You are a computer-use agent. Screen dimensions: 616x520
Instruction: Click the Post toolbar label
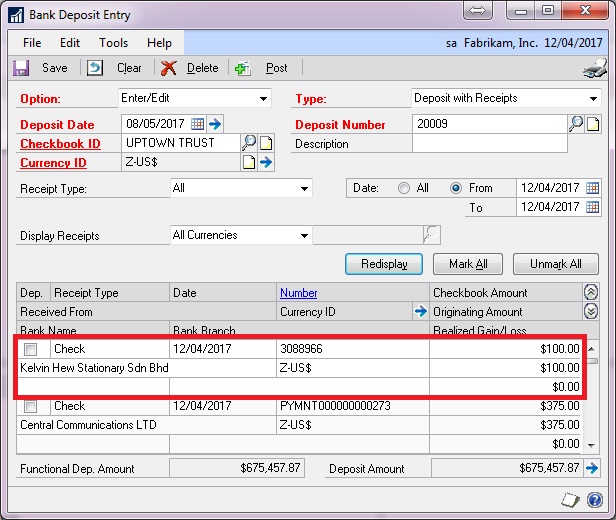click(x=277, y=68)
